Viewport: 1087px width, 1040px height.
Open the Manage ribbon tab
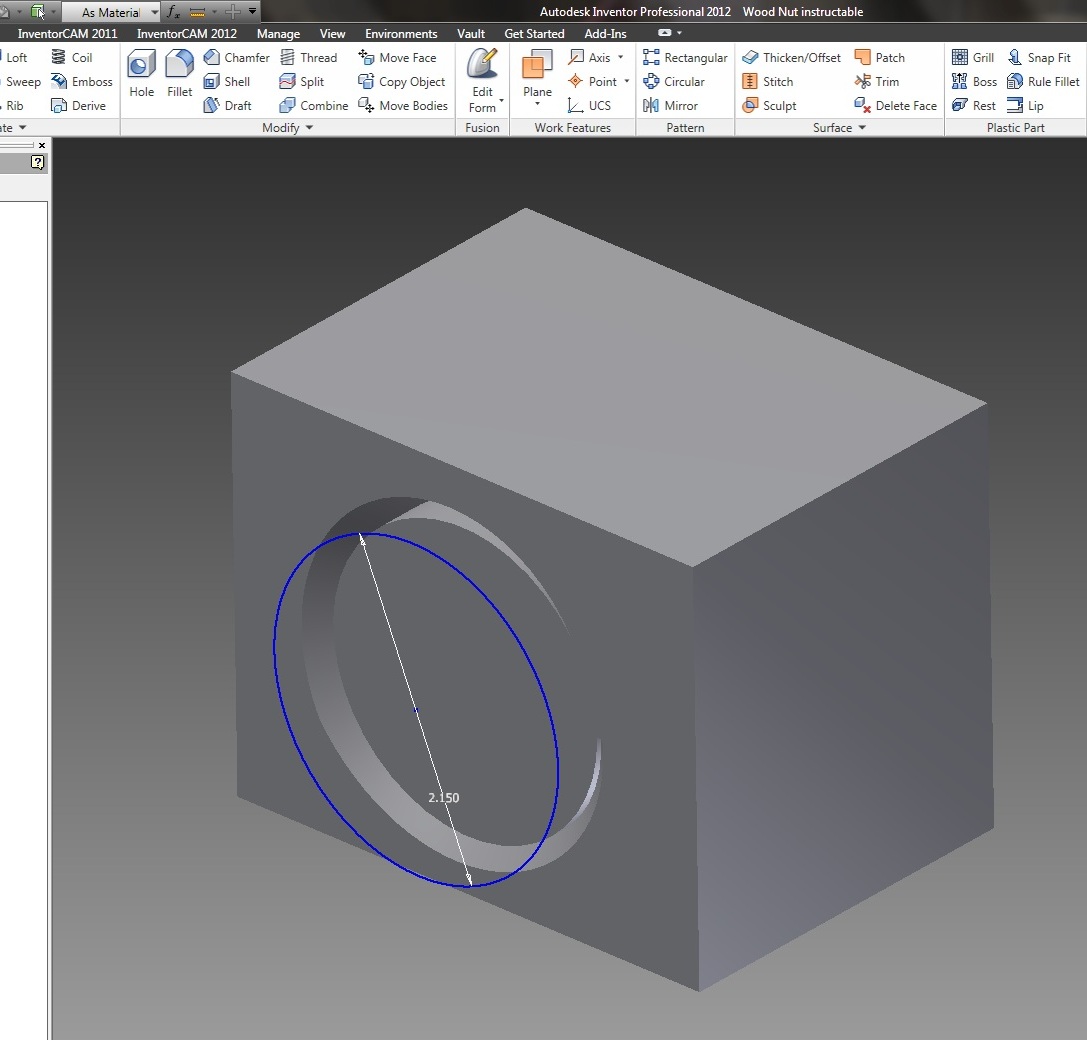pyautogui.click(x=278, y=33)
